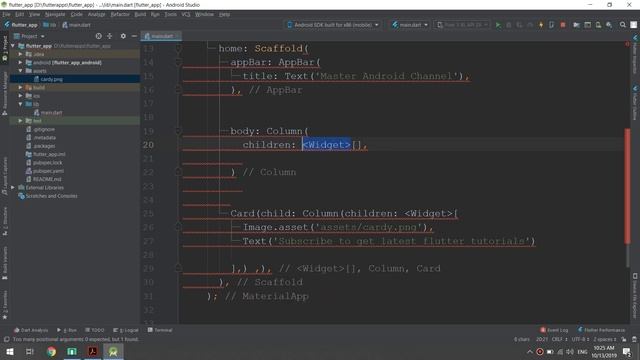Open the device selector dropdown Android SDK
Screen dimensions: 640x360
[333, 25]
